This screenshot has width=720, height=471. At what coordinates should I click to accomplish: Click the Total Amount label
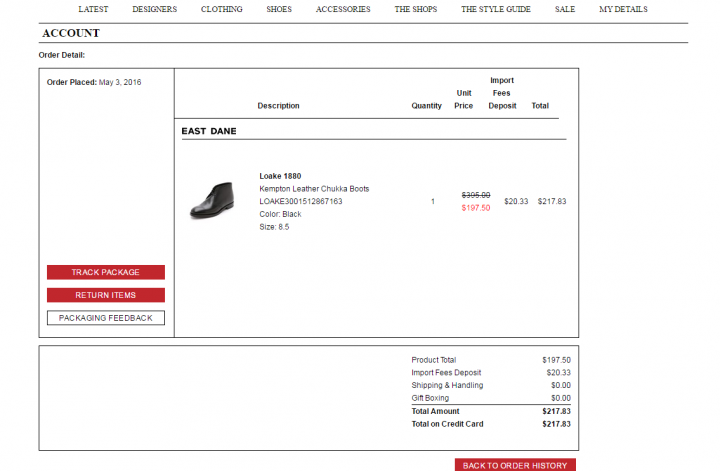435,411
